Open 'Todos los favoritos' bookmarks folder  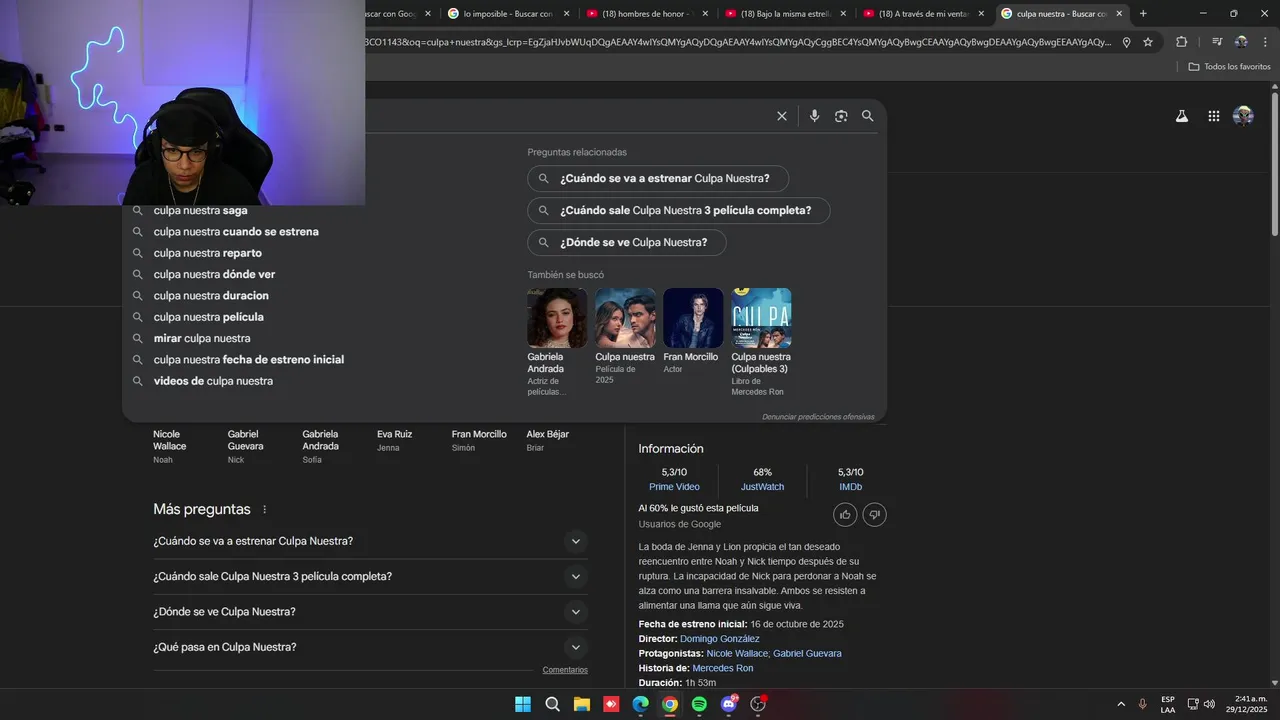1229,66
